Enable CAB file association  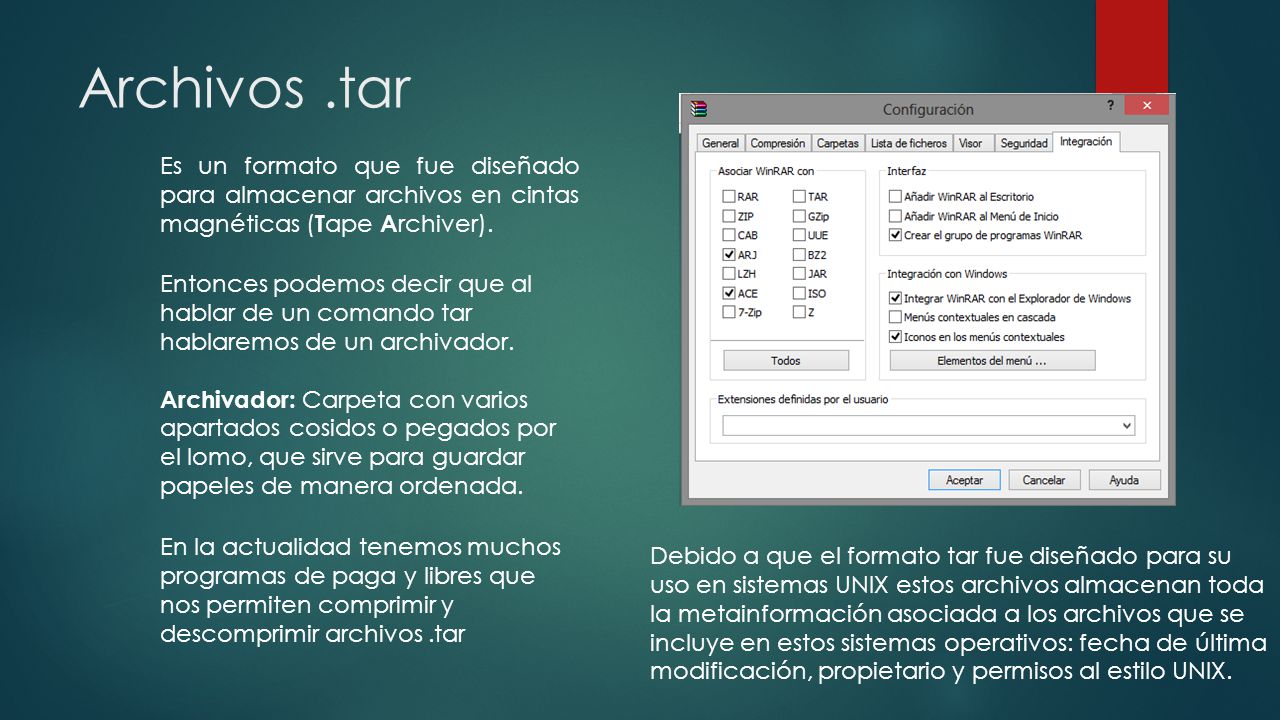[x=729, y=235]
